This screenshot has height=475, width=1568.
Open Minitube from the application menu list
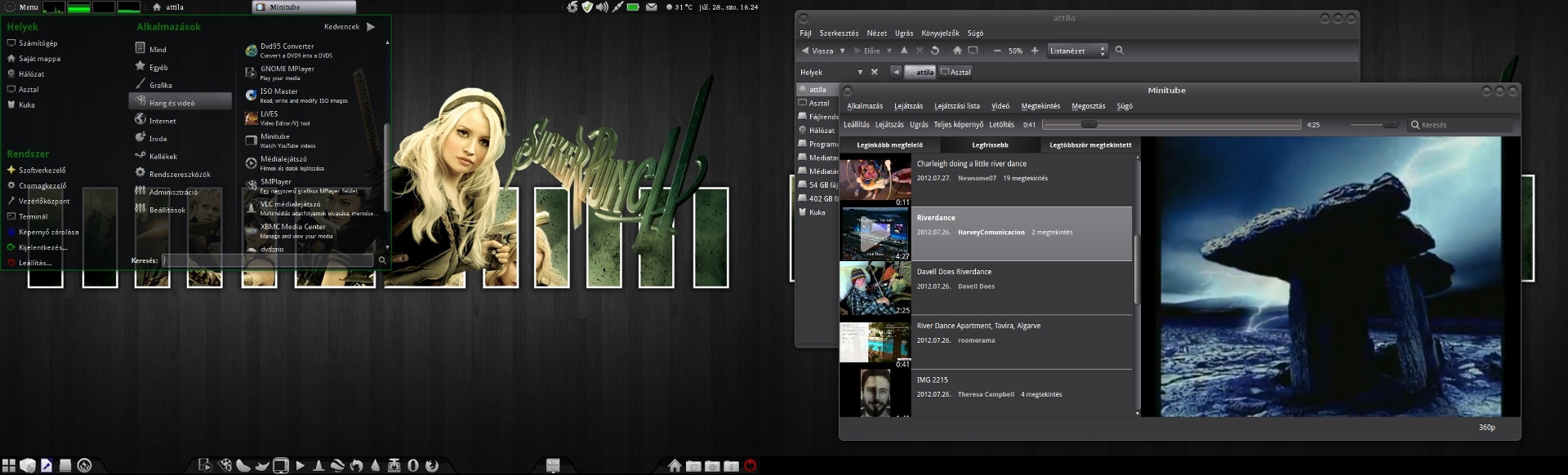pyautogui.click(x=310, y=140)
